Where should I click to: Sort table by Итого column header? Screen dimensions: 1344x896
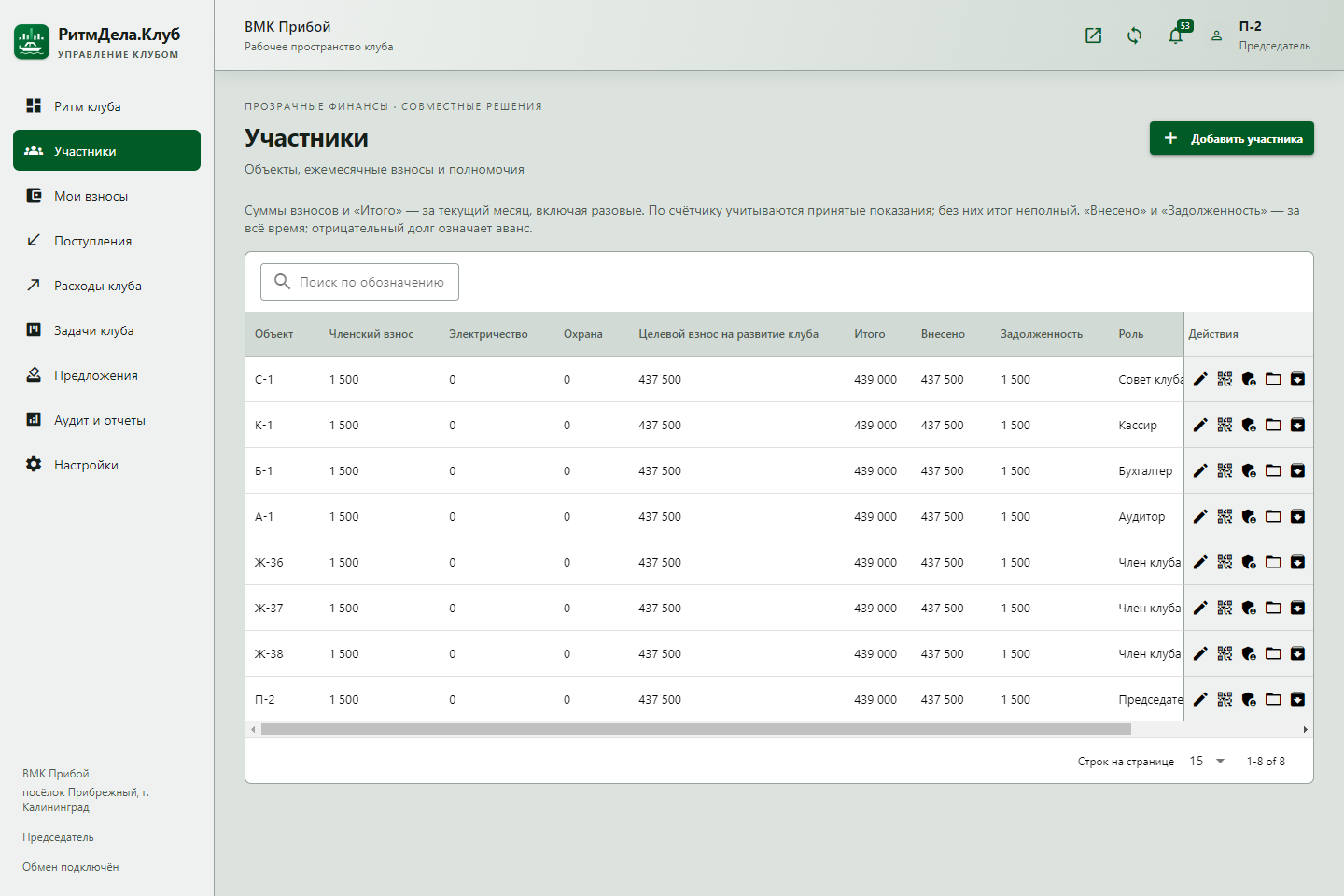click(869, 334)
